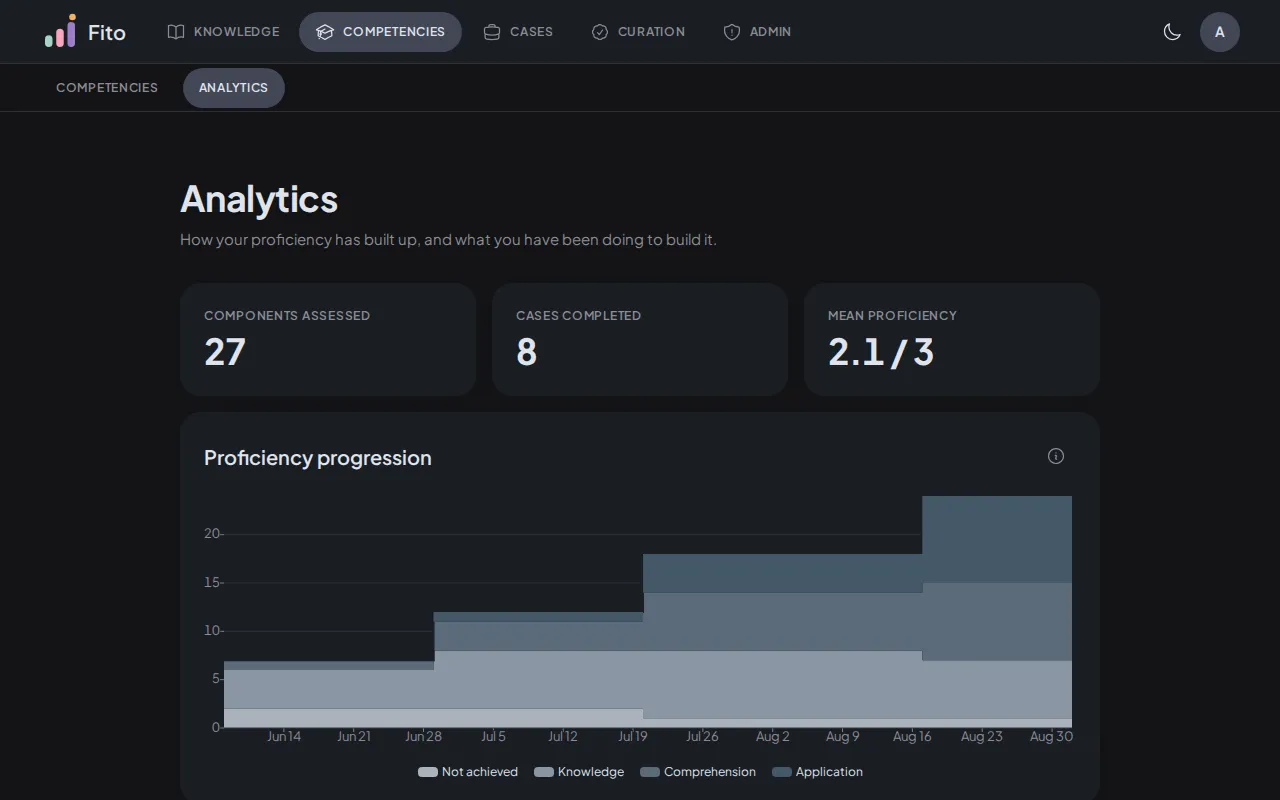Screen dimensions: 1280x800
Task: Click the Fito brand name
Action: [x=107, y=32]
